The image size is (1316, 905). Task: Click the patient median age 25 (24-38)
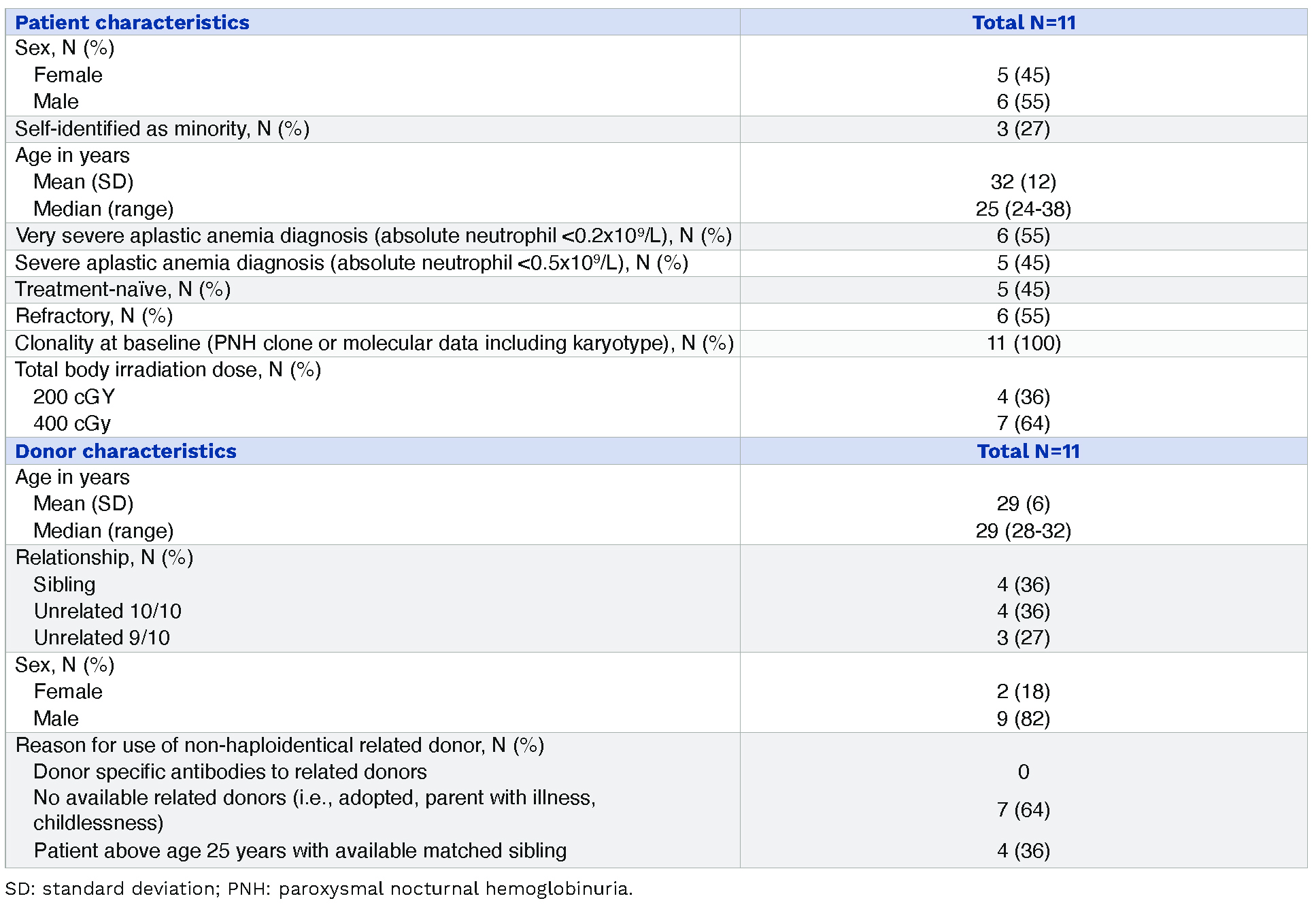[1023, 209]
